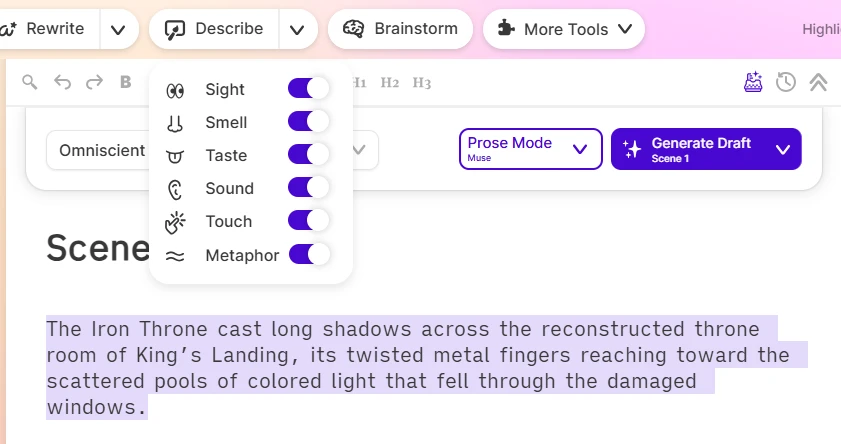
Task: Click the Brainstorm button
Action: 400,29
